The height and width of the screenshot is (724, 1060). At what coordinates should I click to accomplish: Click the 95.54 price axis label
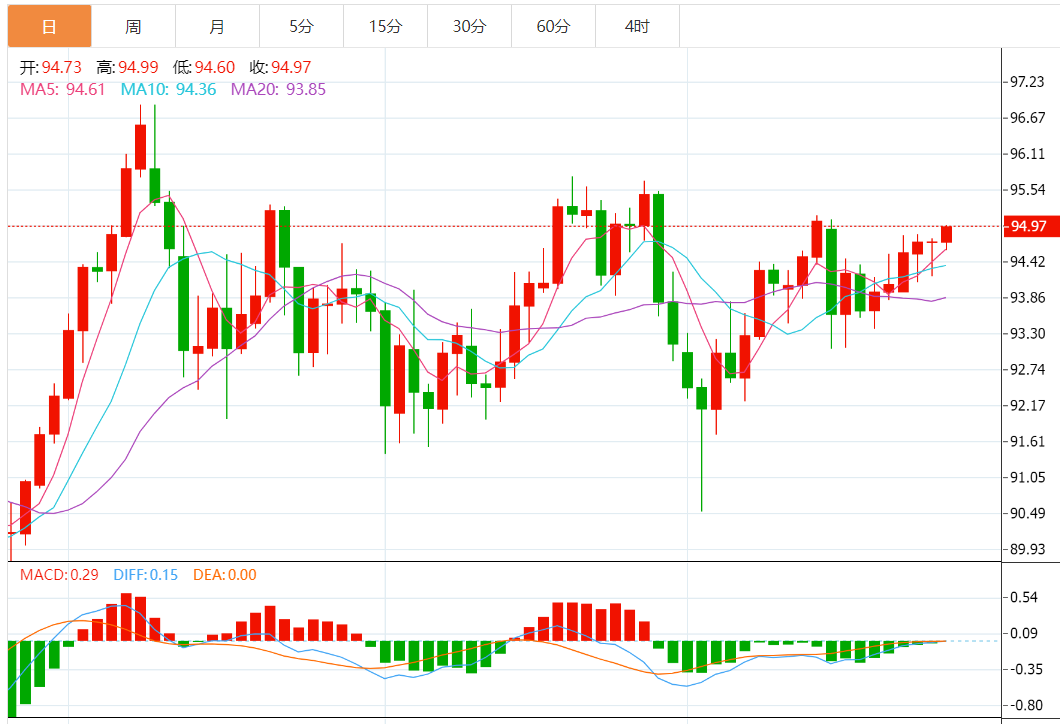(x=1027, y=189)
